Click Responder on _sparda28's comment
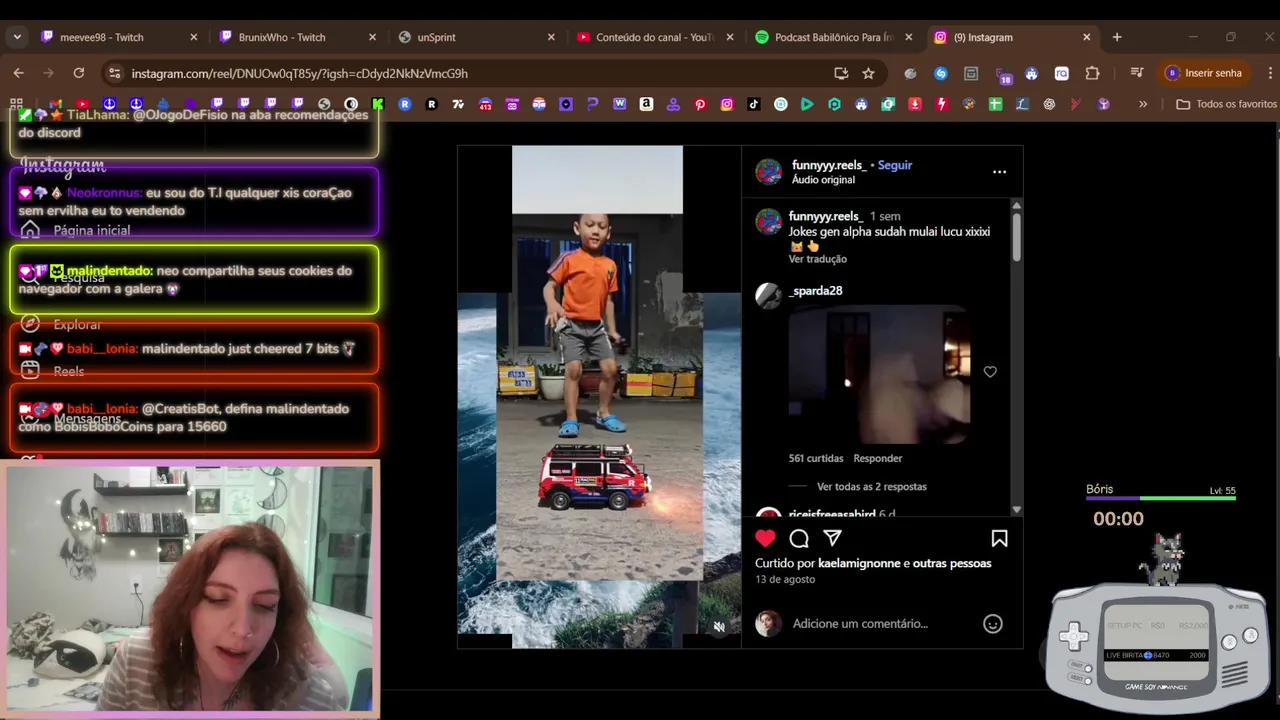The image size is (1280, 720). [x=878, y=458]
